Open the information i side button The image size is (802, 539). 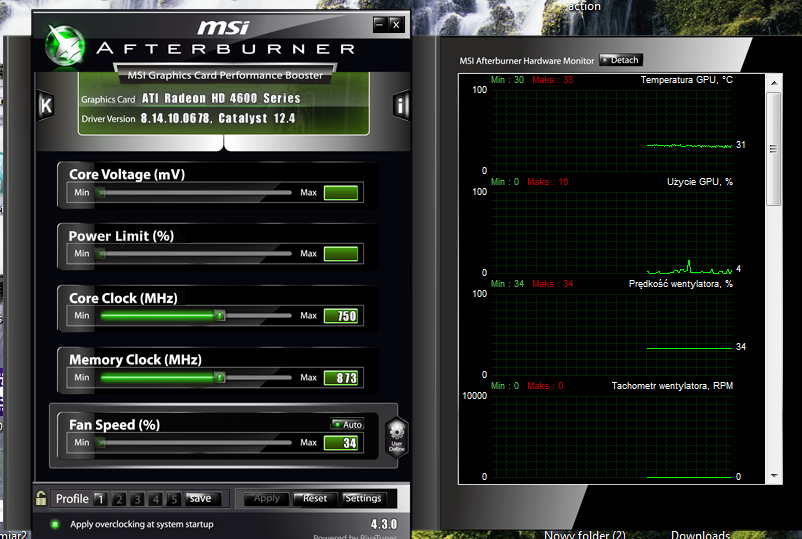pos(401,106)
